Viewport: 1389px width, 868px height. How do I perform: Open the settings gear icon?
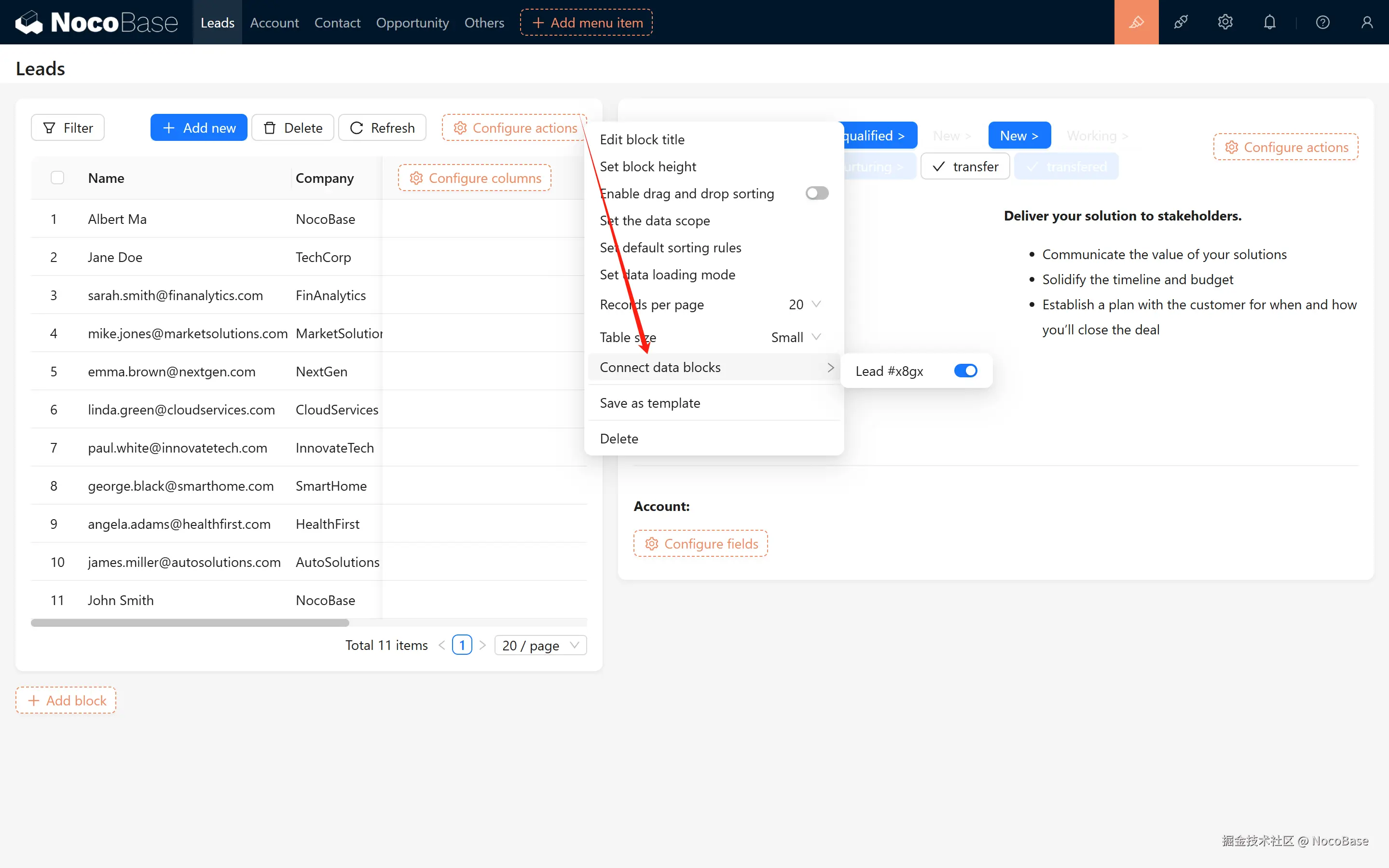[x=1225, y=22]
